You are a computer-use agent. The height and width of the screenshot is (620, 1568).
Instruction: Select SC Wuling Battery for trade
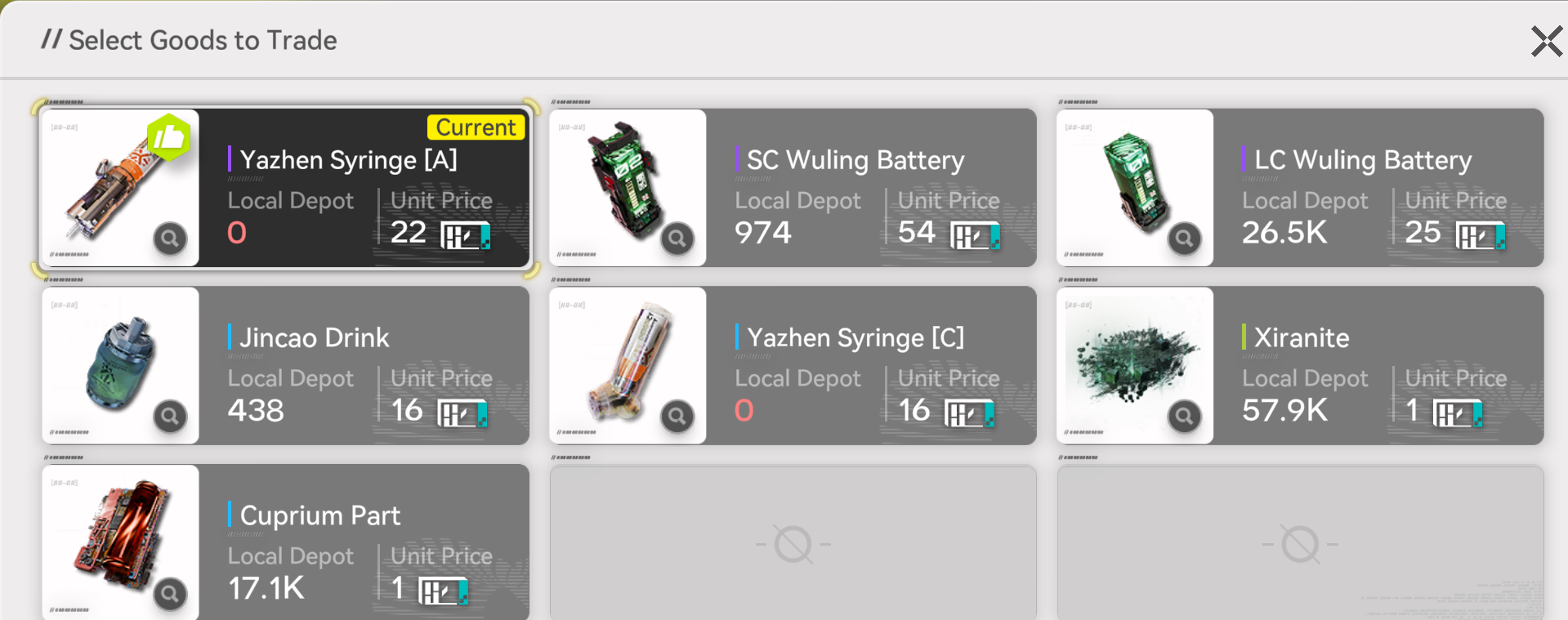pyautogui.click(x=793, y=188)
